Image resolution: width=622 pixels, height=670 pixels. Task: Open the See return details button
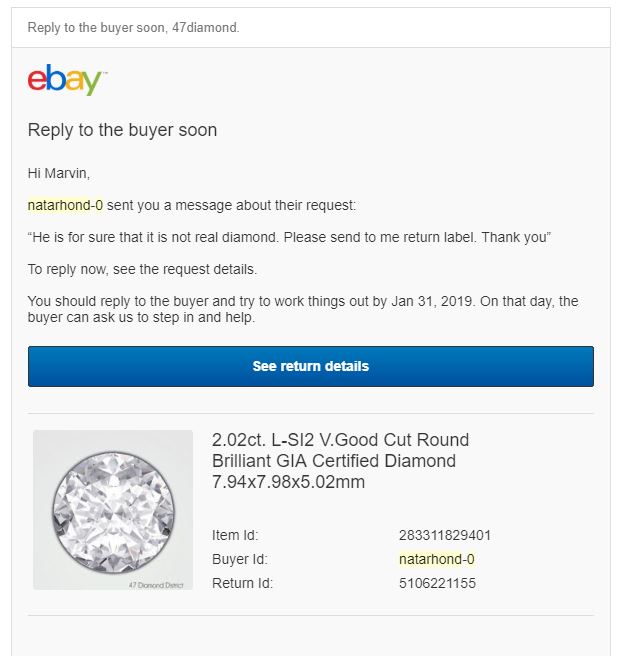[x=311, y=366]
